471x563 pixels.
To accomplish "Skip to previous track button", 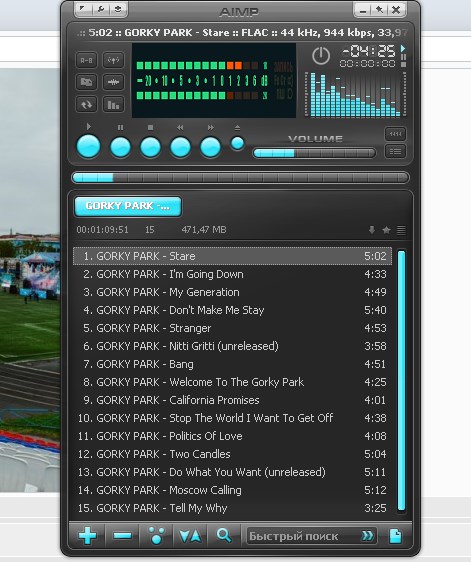I will click(x=180, y=147).
